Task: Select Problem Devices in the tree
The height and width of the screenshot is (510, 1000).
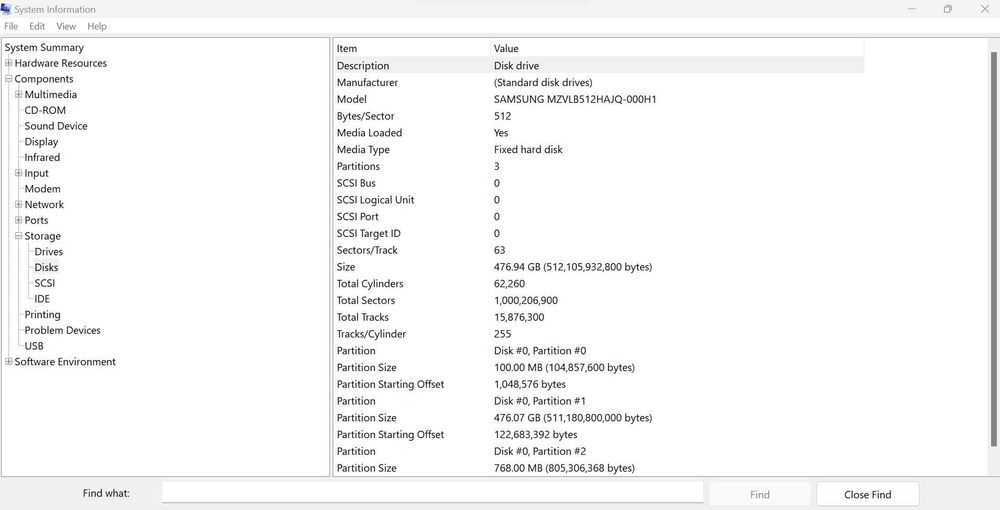Action: click(62, 330)
